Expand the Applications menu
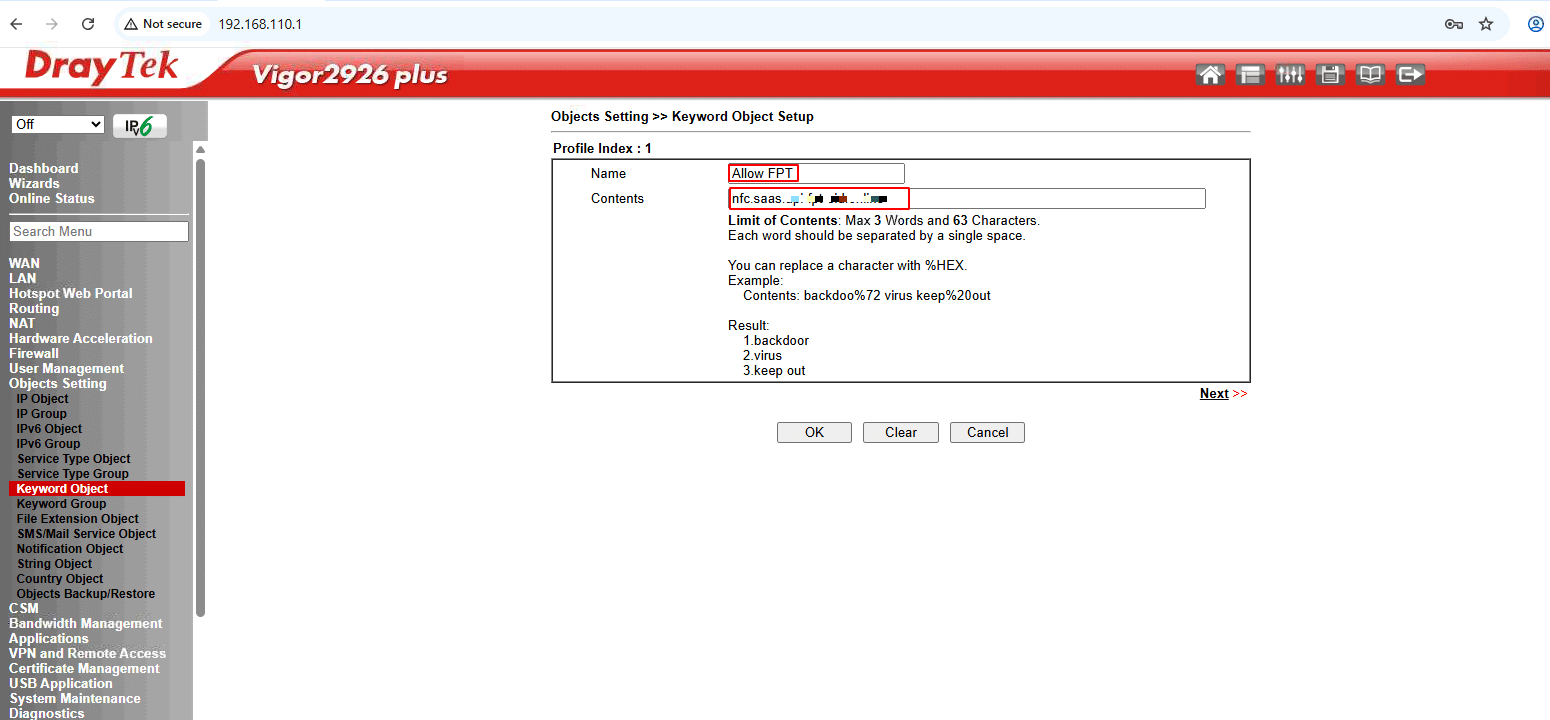1550x720 pixels. tap(49, 638)
